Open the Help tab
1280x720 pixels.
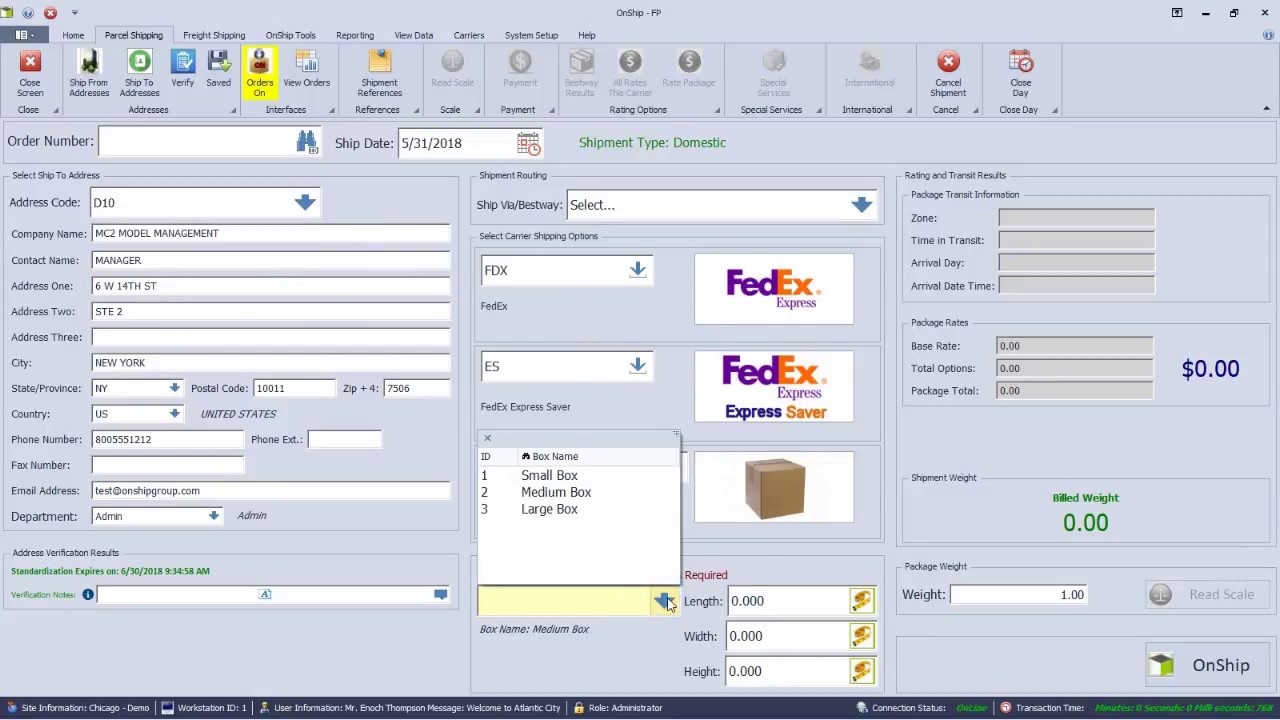[x=587, y=35]
